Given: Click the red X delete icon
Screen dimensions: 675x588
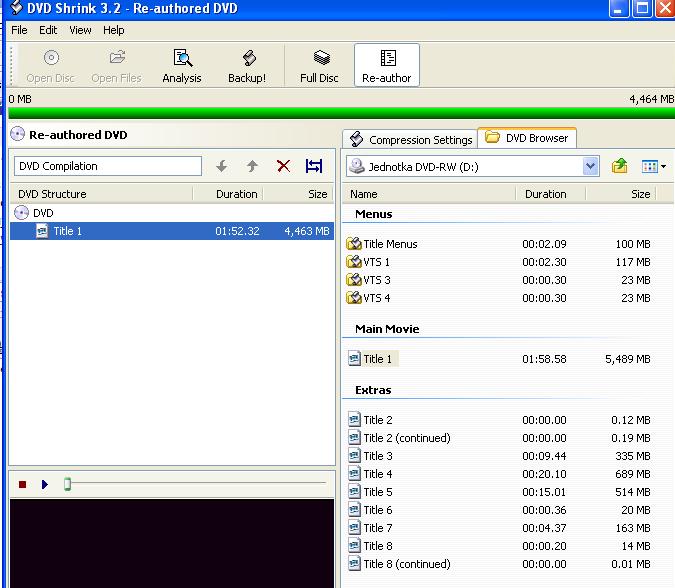Looking at the screenshot, I should [283, 166].
